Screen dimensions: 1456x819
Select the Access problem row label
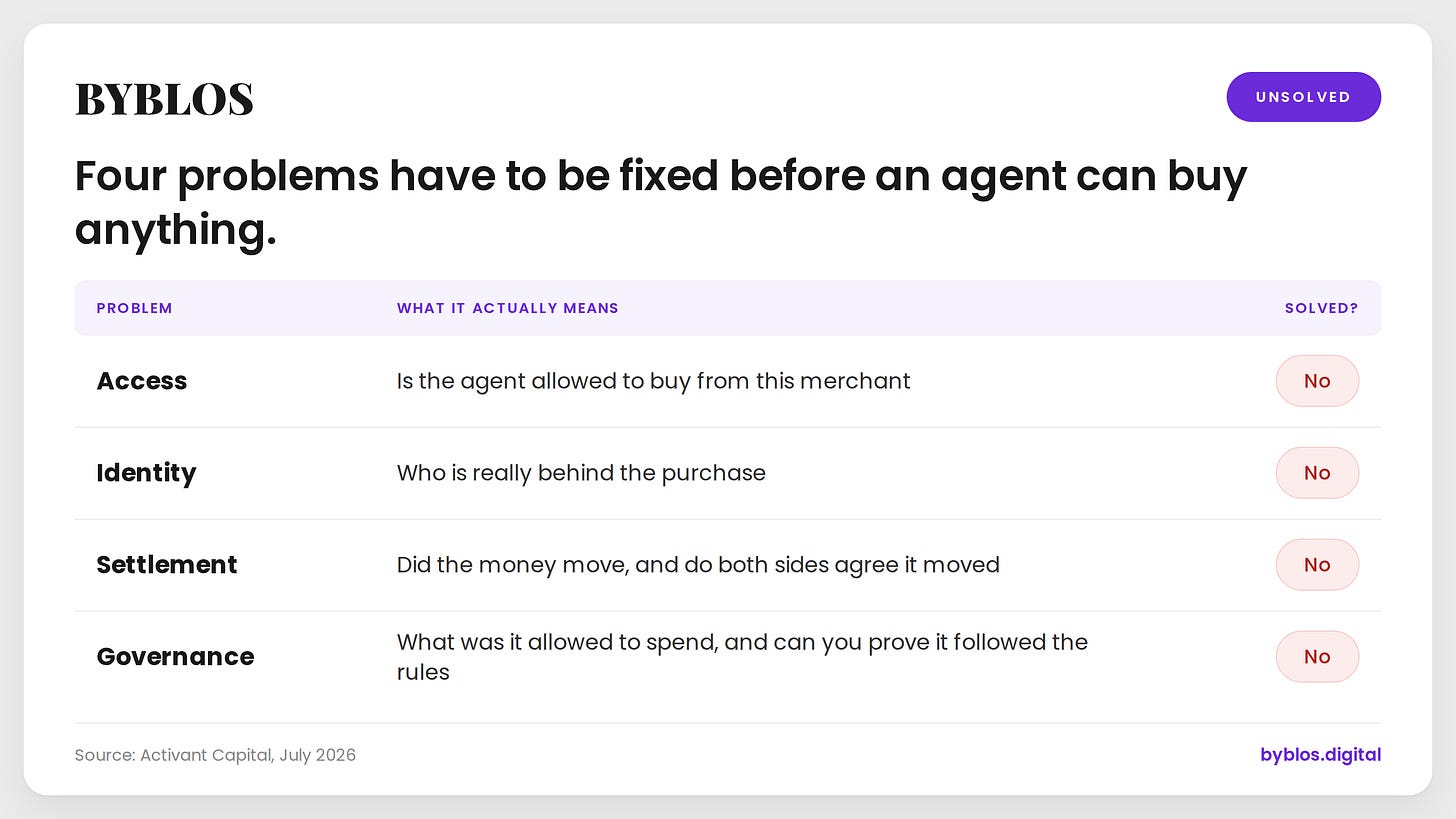click(x=142, y=381)
